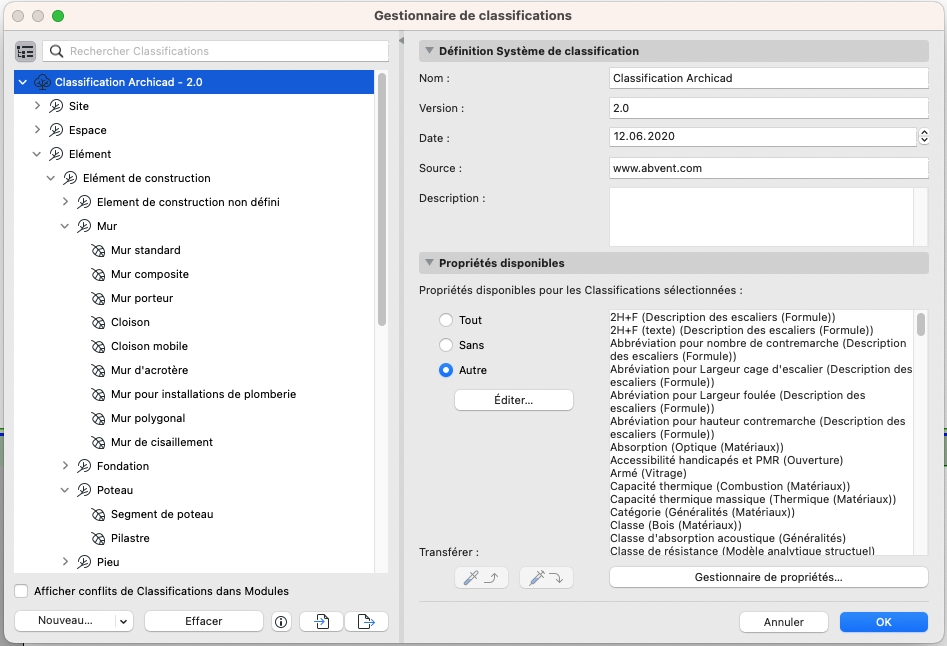Expand the Fondation tree node
The height and width of the screenshot is (646, 947).
tap(65, 465)
